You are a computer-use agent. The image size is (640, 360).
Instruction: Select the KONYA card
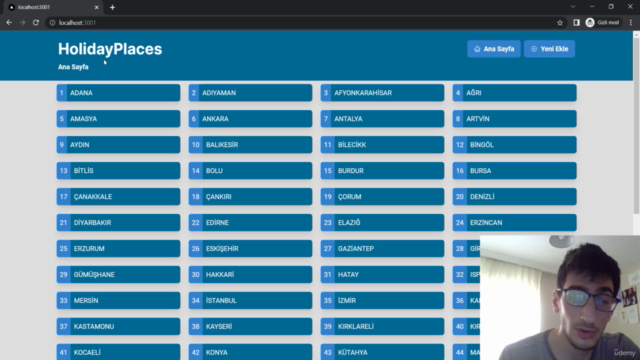[250, 352]
